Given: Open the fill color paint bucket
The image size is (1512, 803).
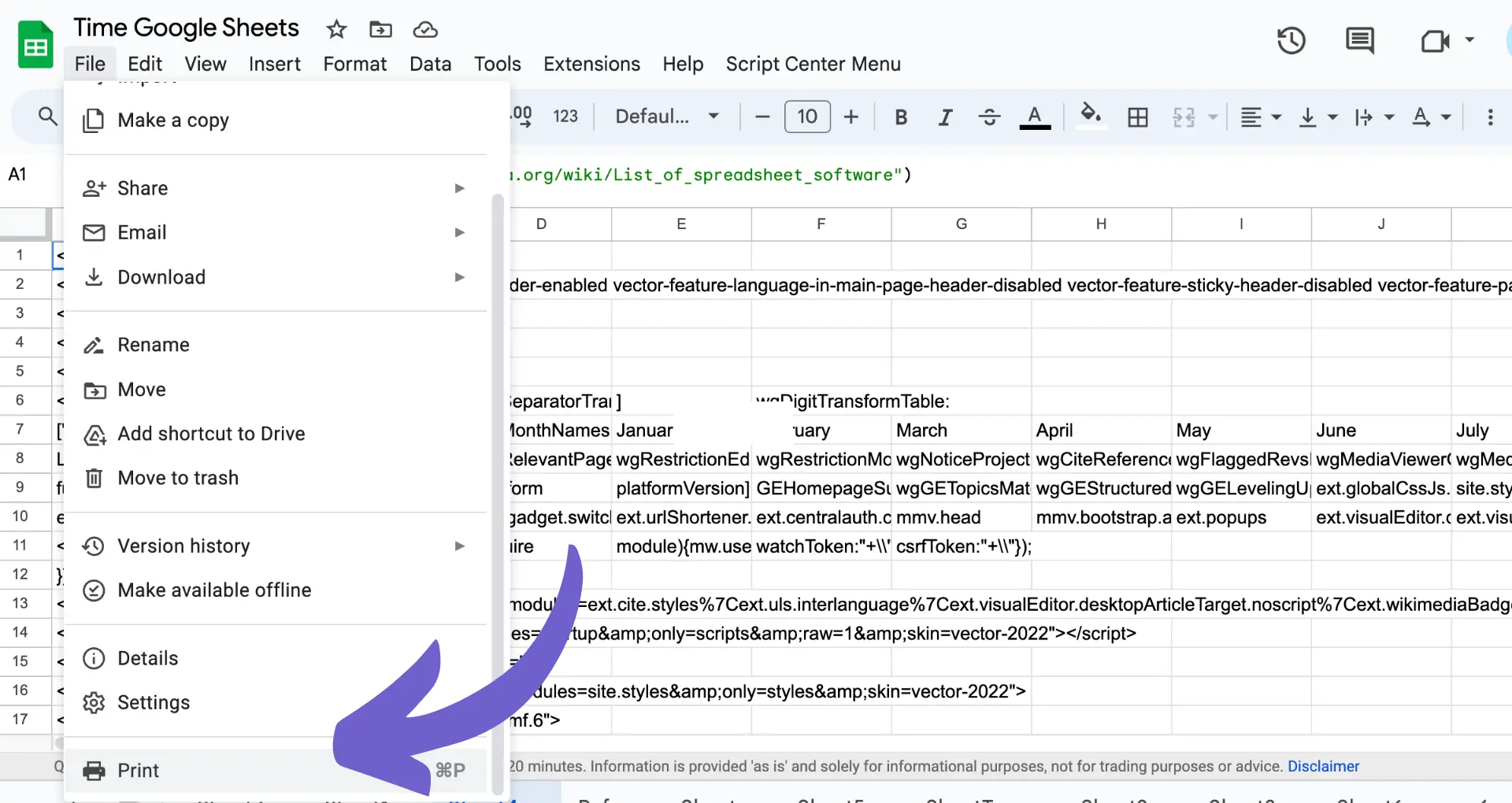Looking at the screenshot, I should [x=1091, y=117].
